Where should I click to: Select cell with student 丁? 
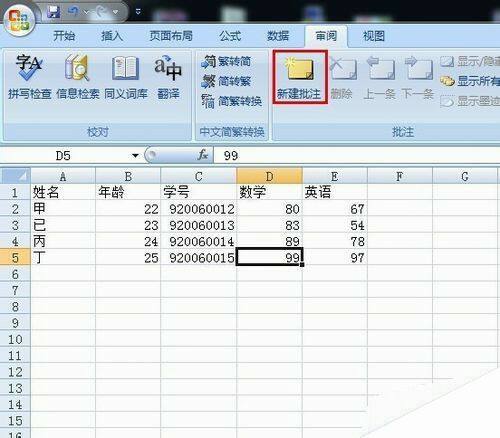pos(63,258)
